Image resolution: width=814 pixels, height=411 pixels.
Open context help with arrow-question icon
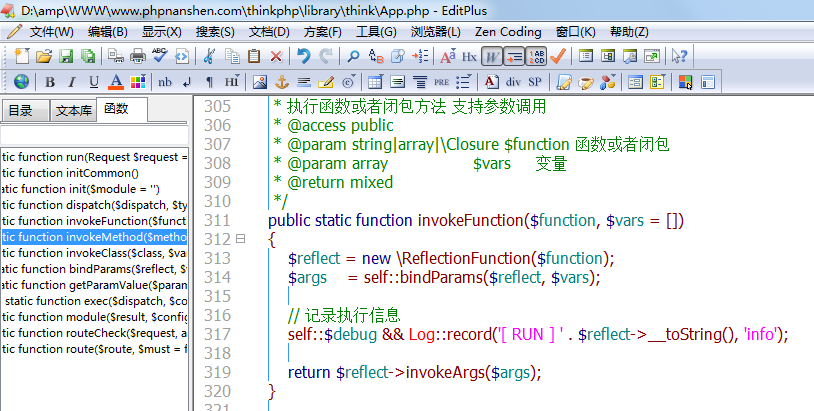click(679, 56)
